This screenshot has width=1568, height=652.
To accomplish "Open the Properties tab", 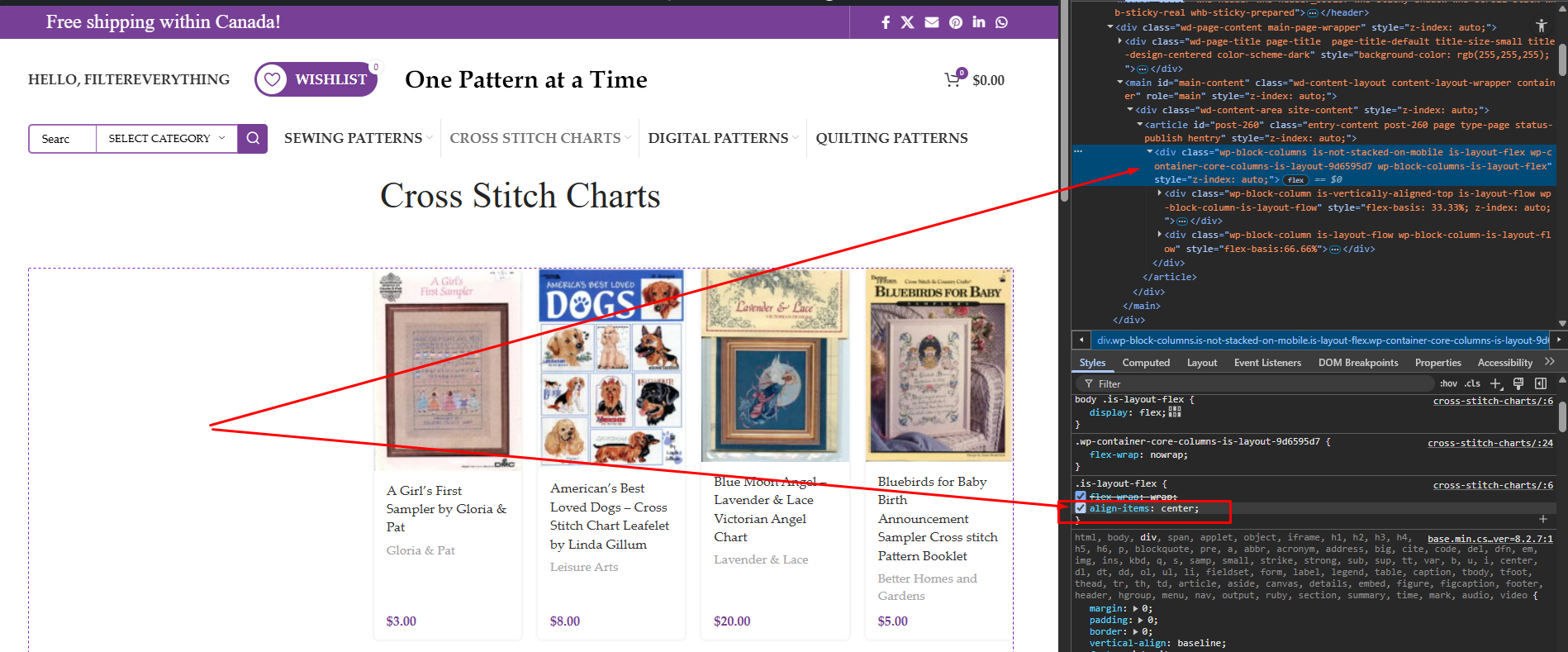I will pyautogui.click(x=1437, y=363).
